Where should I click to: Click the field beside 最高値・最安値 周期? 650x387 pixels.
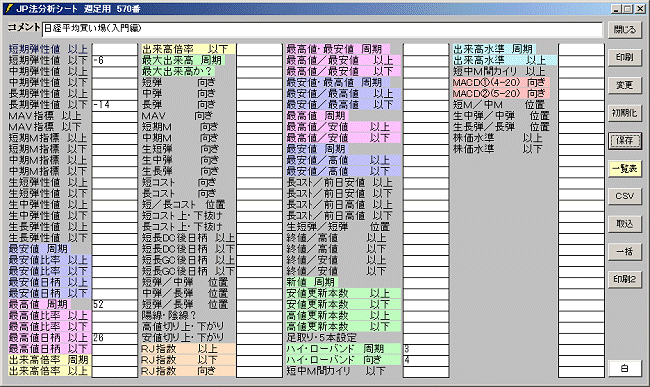(x=426, y=49)
